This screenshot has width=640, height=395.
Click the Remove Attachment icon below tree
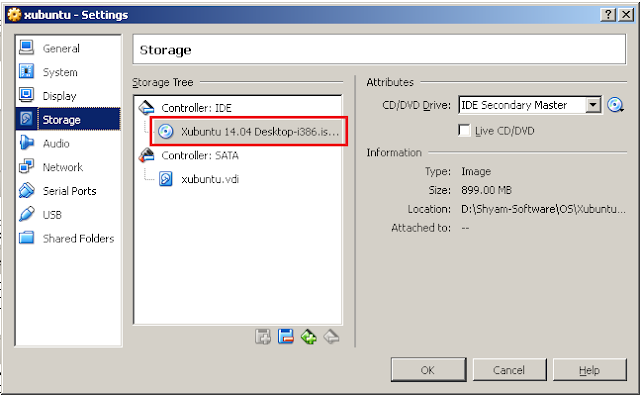[x=286, y=337]
